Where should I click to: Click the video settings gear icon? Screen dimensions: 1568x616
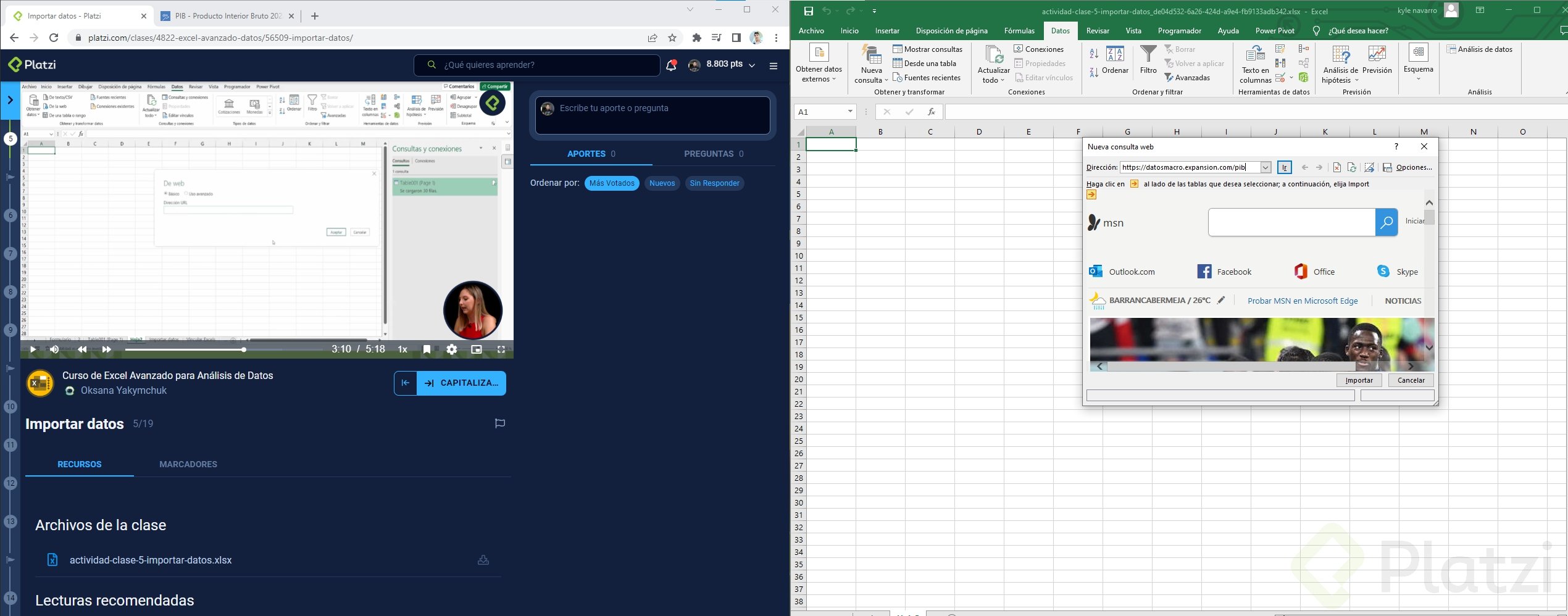click(x=452, y=349)
